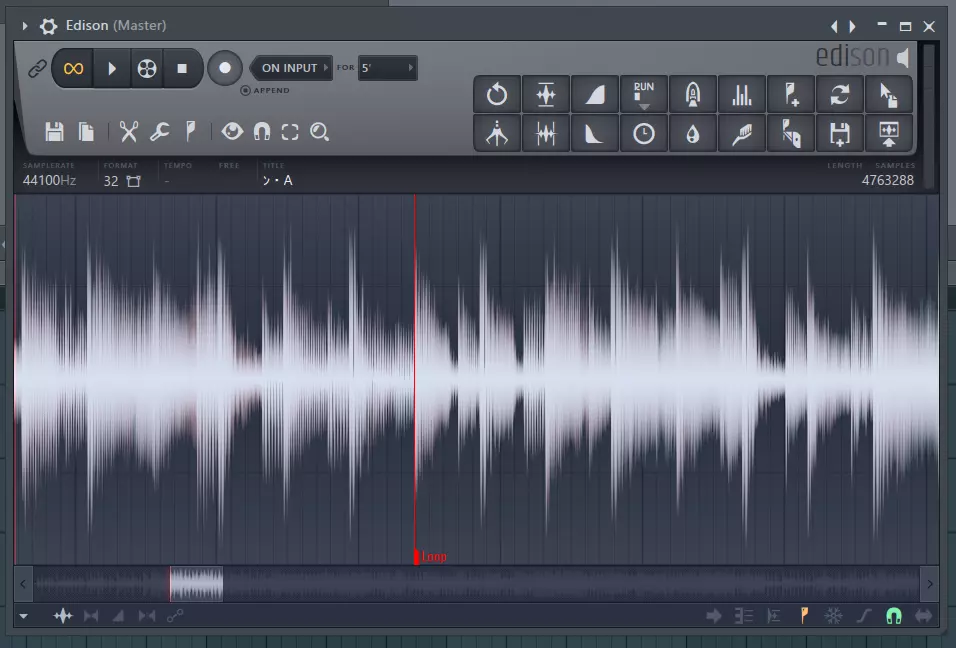The image size is (956, 648).
Task: Open the magnifier zoom menu
Action: tap(319, 132)
